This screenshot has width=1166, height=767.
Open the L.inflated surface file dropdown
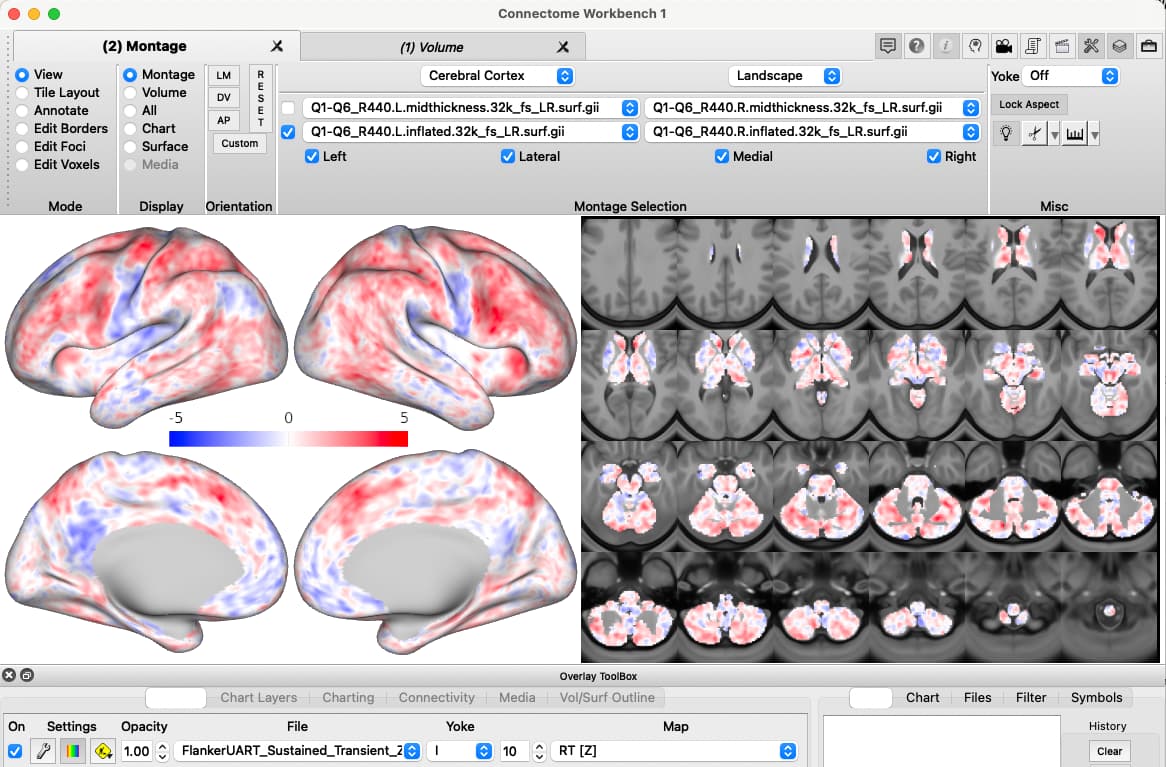(470, 132)
